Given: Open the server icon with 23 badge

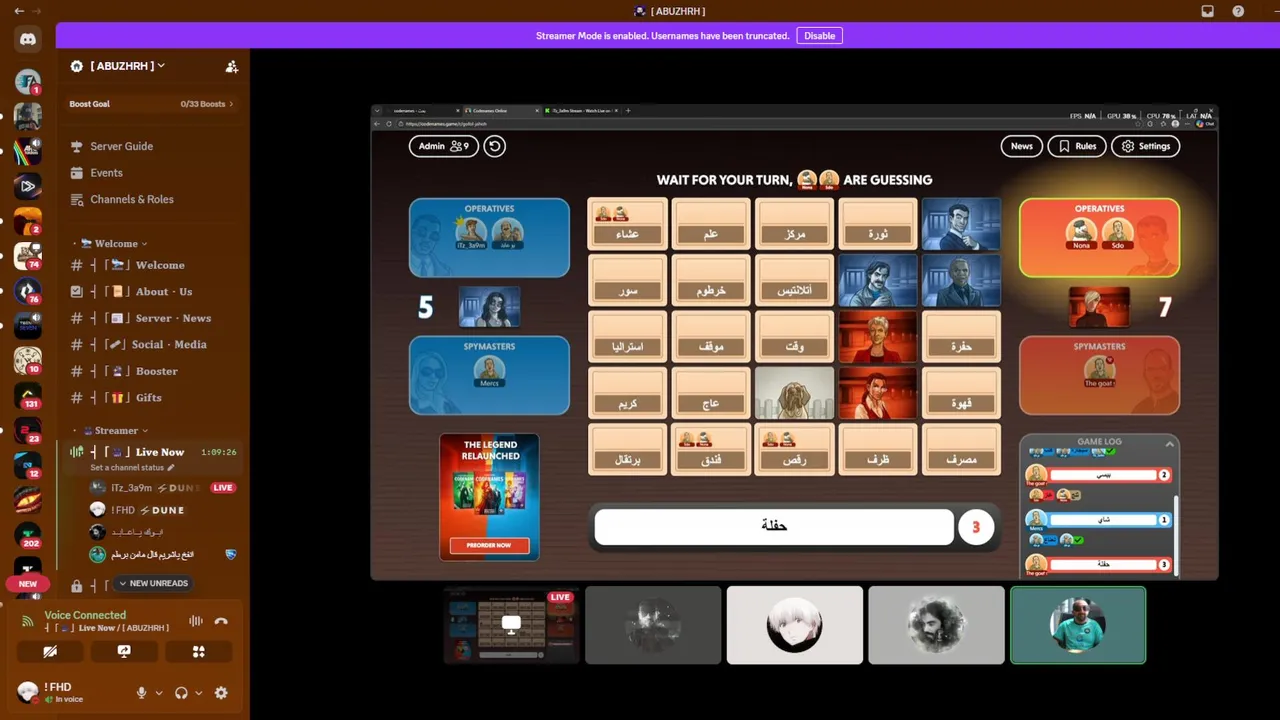Looking at the screenshot, I should coord(28,431).
